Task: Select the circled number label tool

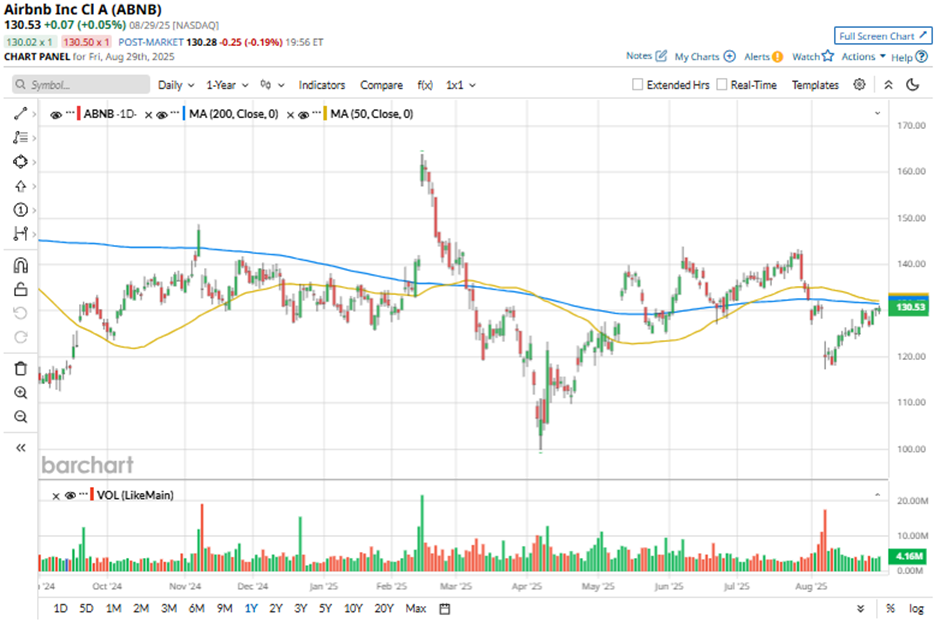Action: coord(20,210)
